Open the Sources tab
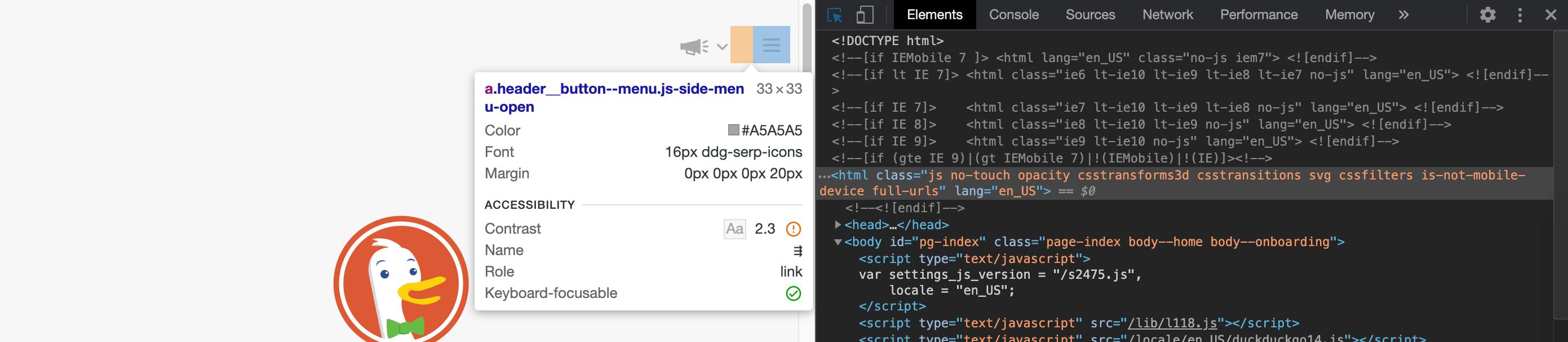The height and width of the screenshot is (342, 1568). [1090, 15]
